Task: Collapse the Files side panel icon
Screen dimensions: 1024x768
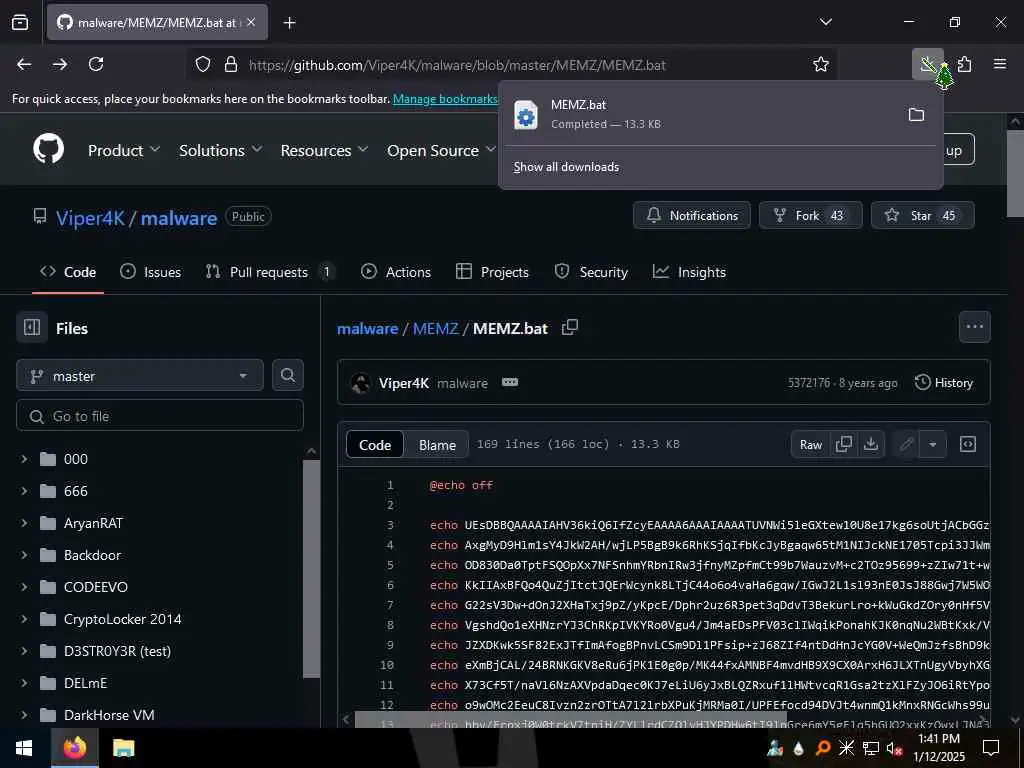Action: [x=32, y=327]
